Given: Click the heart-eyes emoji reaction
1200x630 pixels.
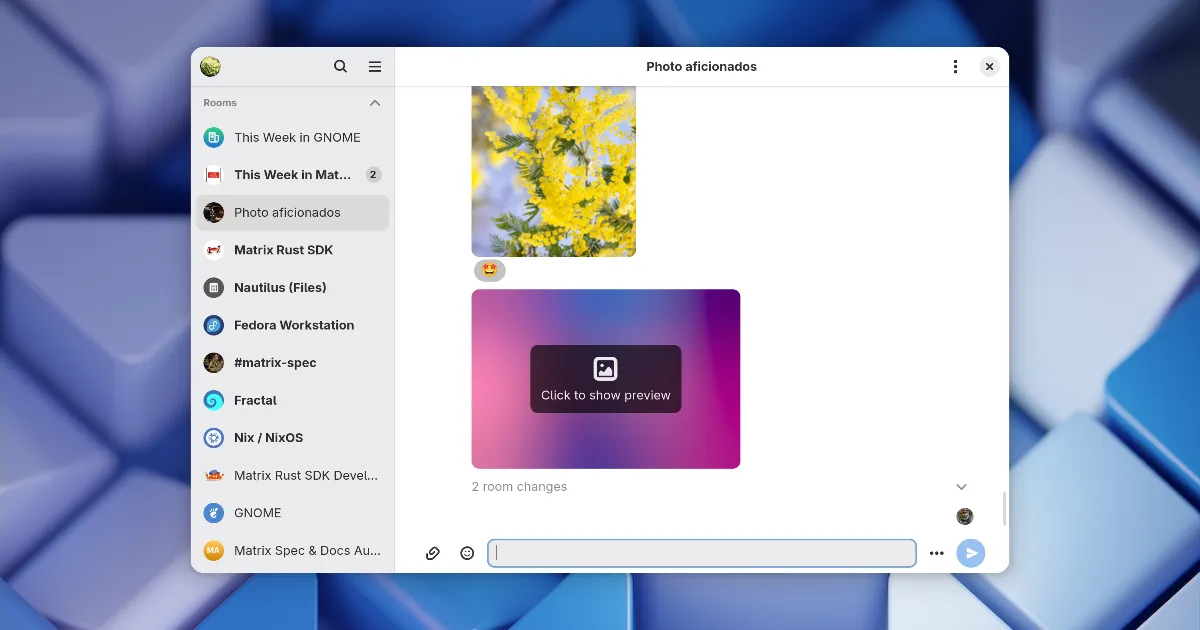Looking at the screenshot, I should click(489, 270).
